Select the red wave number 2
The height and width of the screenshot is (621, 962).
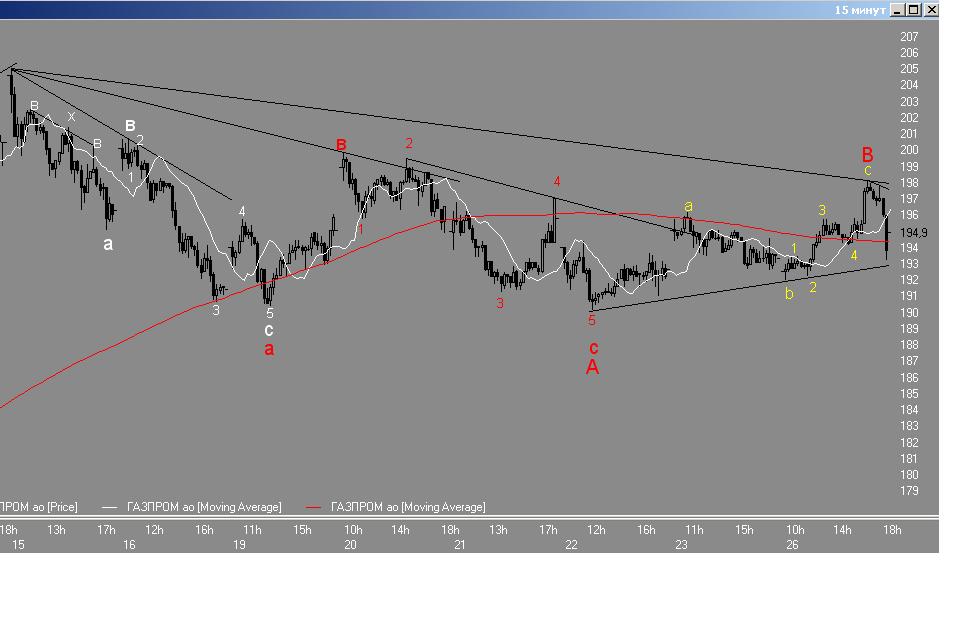pos(409,143)
